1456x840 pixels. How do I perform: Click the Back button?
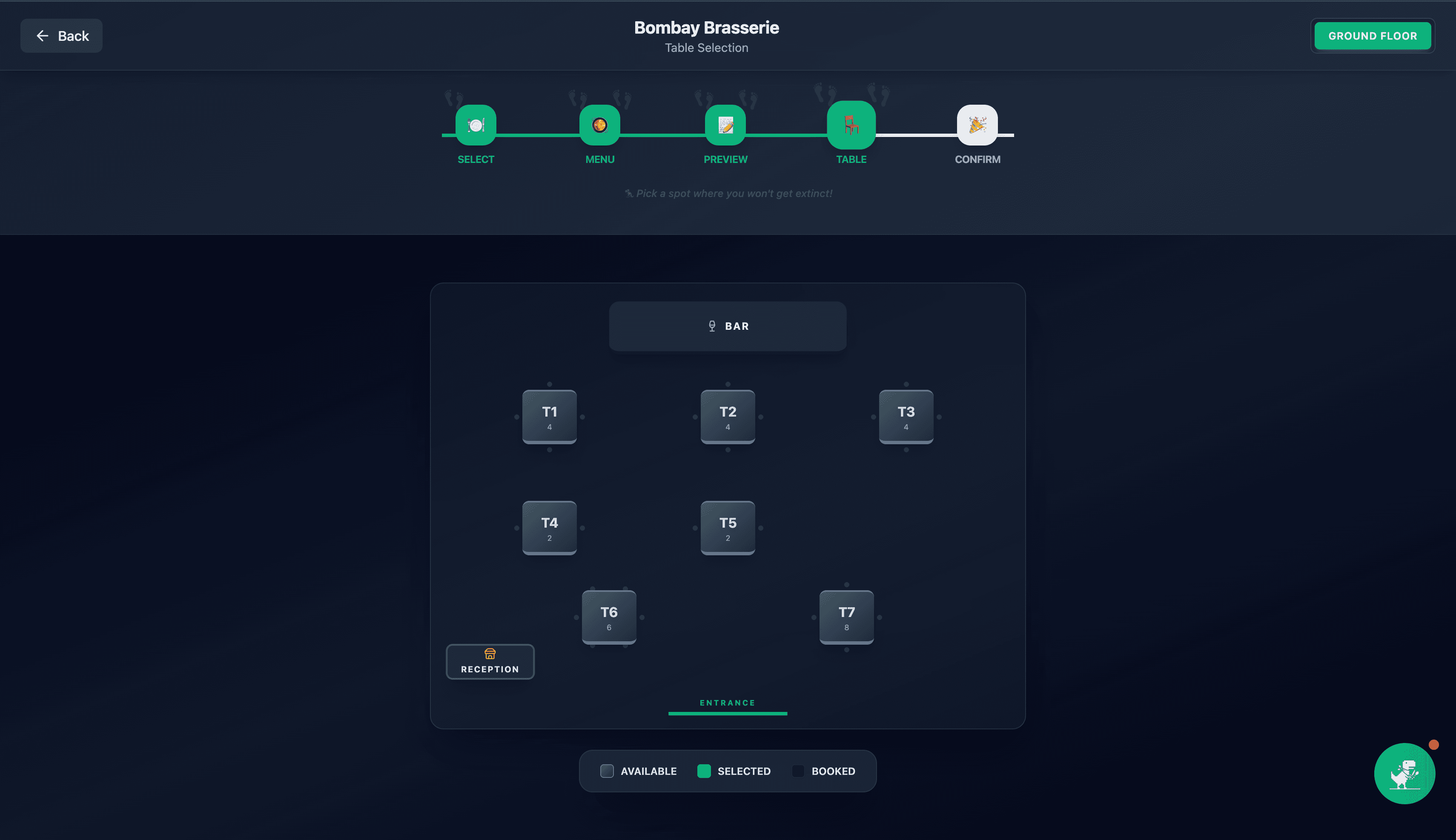click(x=61, y=35)
